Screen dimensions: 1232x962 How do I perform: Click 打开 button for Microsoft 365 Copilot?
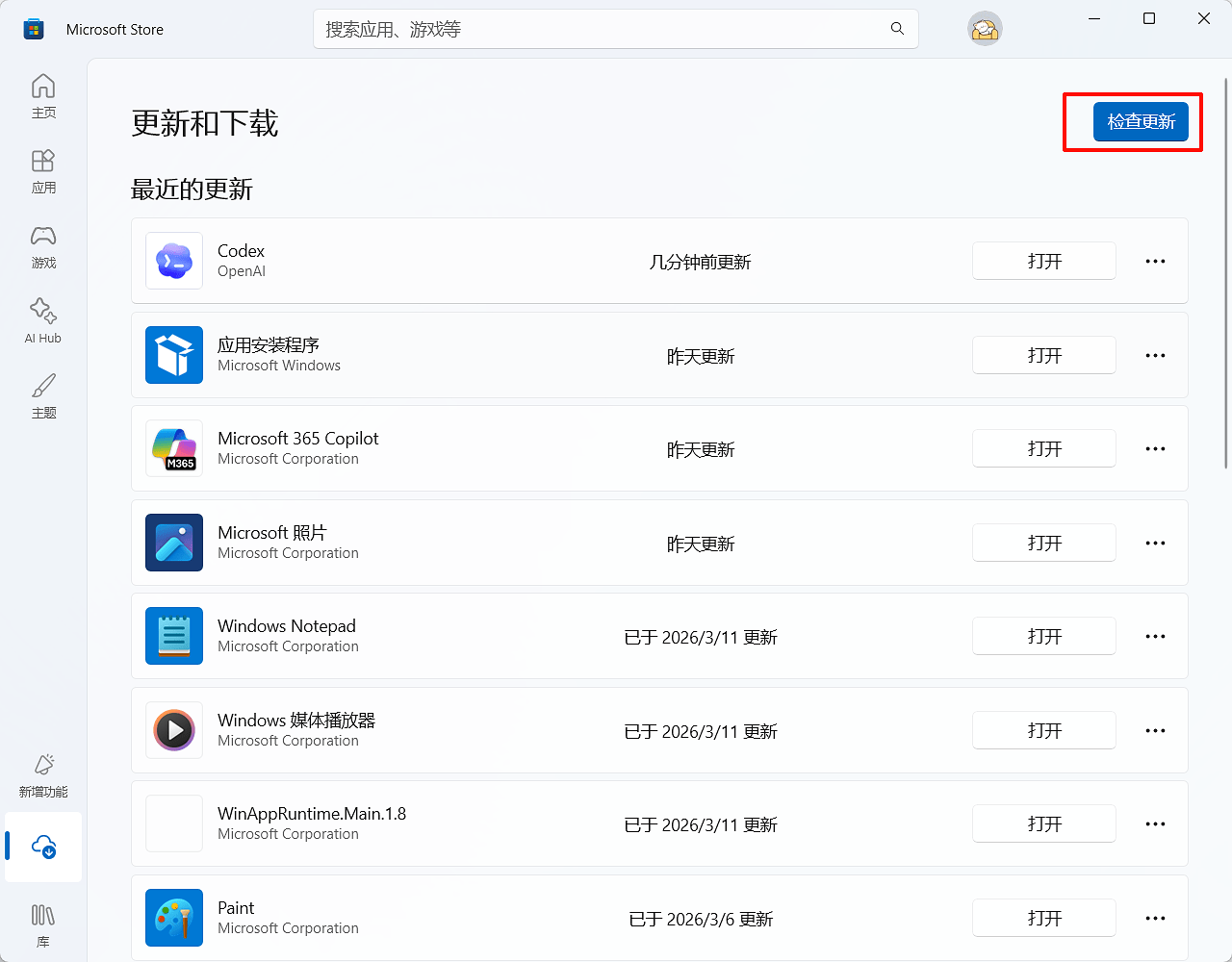[x=1044, y=448]
